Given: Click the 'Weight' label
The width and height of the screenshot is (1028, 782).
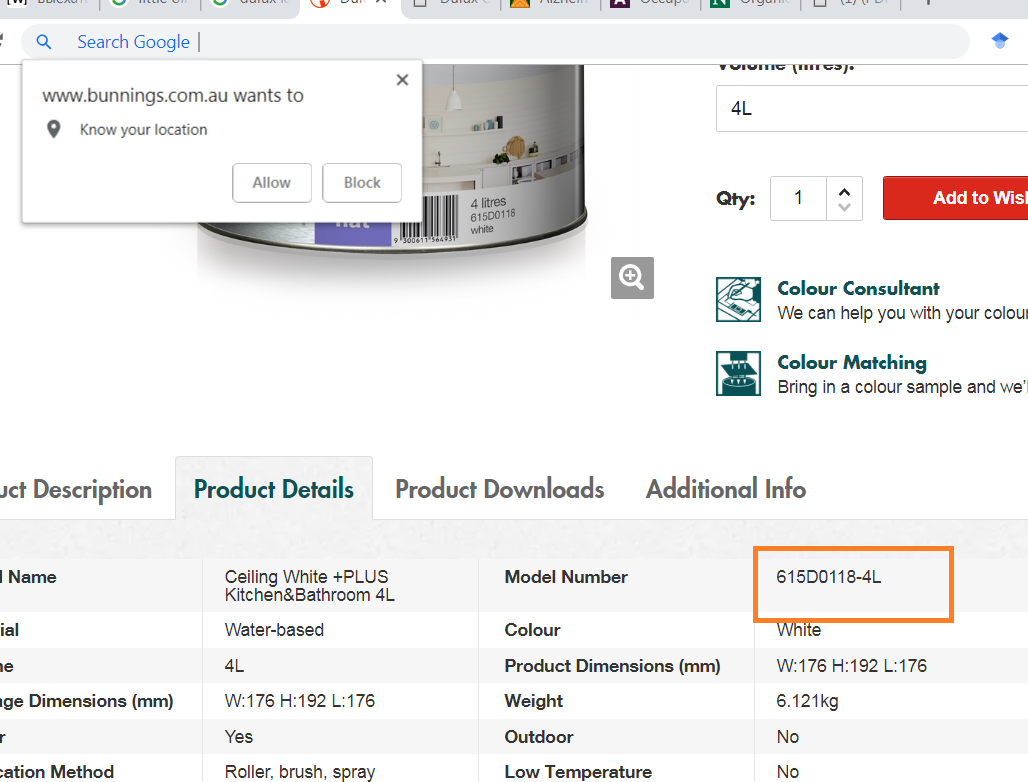Looking at the screenshot, I should 534,701.
